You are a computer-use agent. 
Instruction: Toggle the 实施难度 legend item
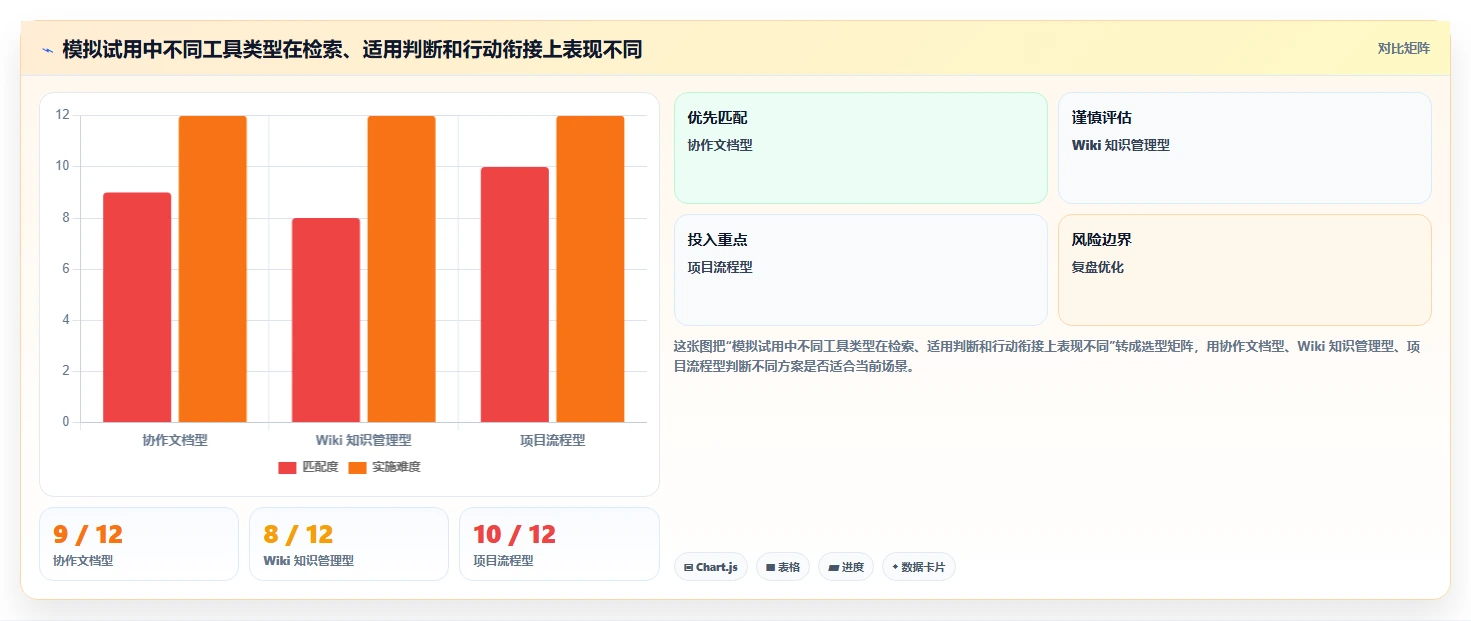(384, 467)
